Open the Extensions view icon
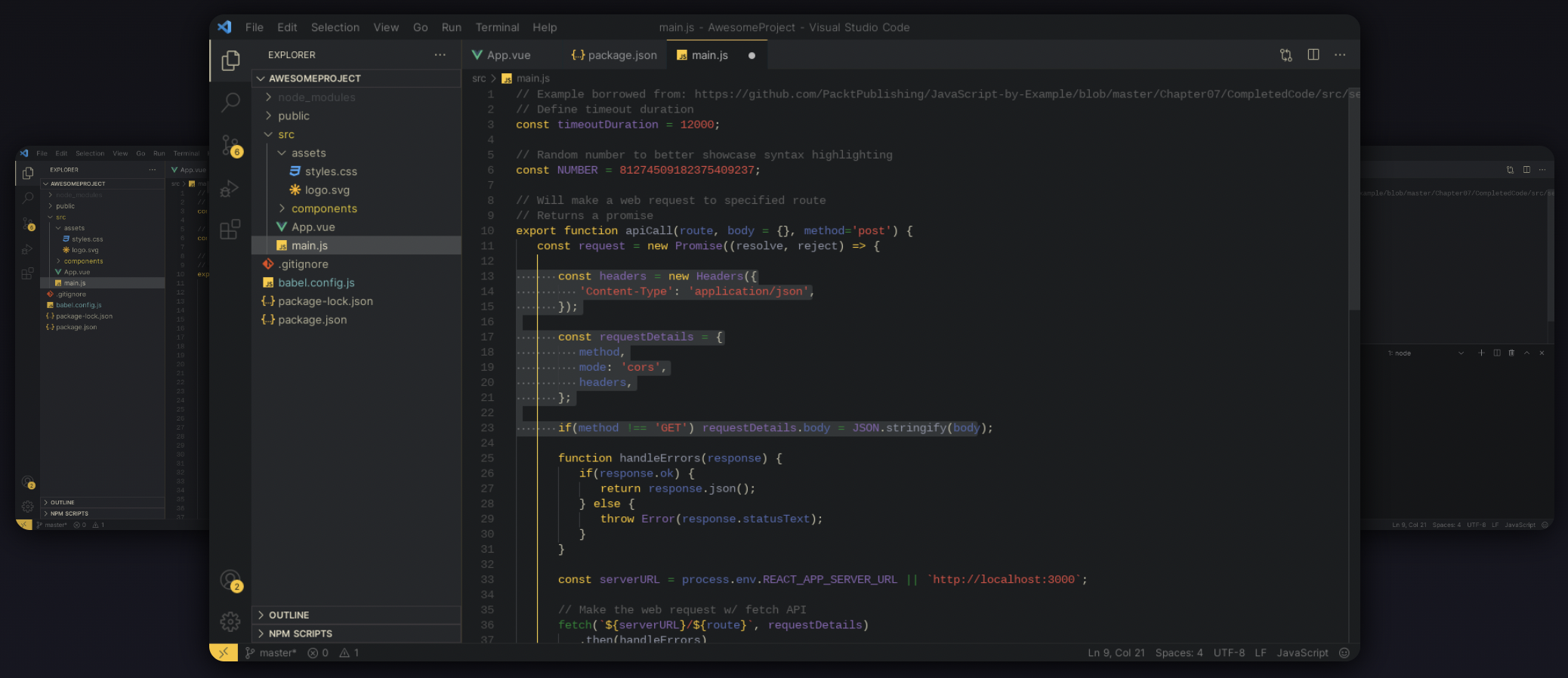This screenshot has width=1568, height=678. [230, 229]
